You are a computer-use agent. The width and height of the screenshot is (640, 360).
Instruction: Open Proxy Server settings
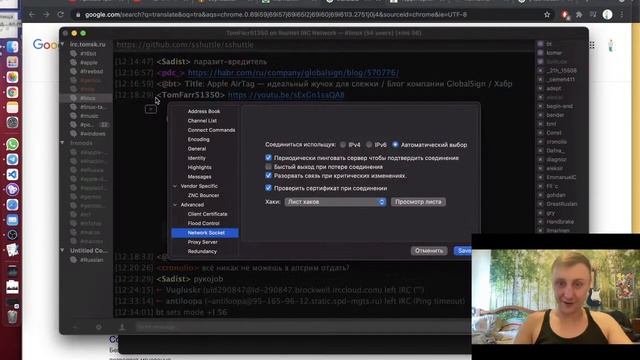[202, 242]
